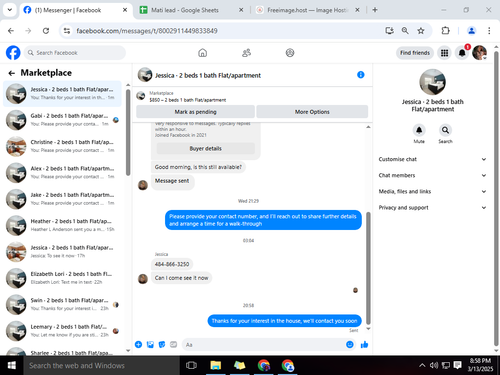Expand the Privacy and support section
500x375 pixels.
[x=432, y=207]
